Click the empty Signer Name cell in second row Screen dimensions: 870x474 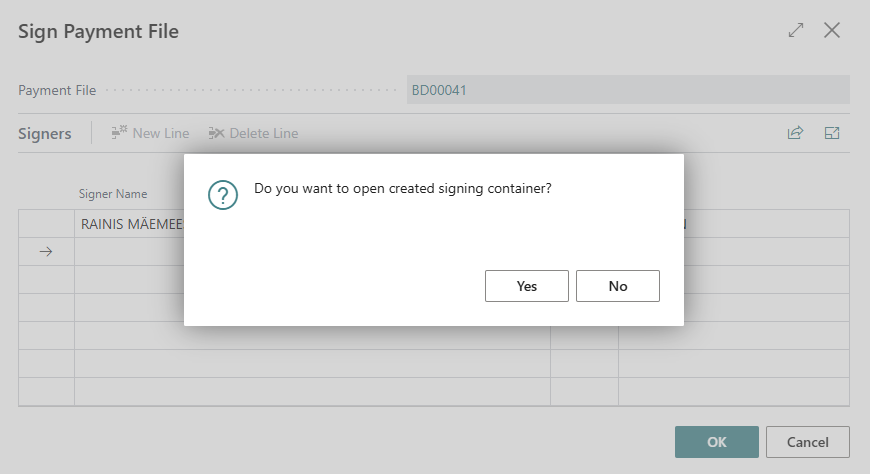(x=130, y=252)
